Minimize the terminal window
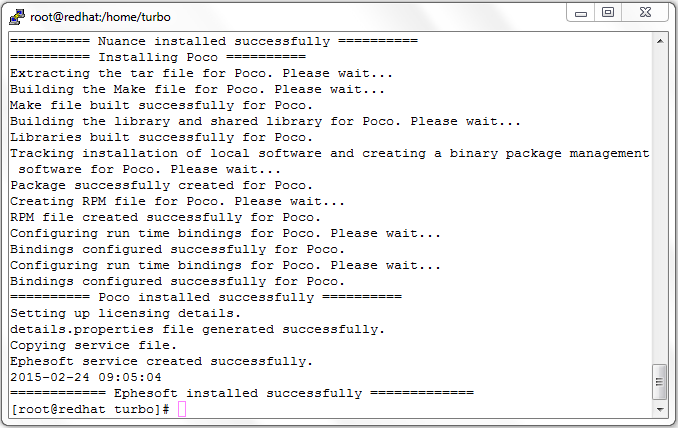 tap(581, 13)
